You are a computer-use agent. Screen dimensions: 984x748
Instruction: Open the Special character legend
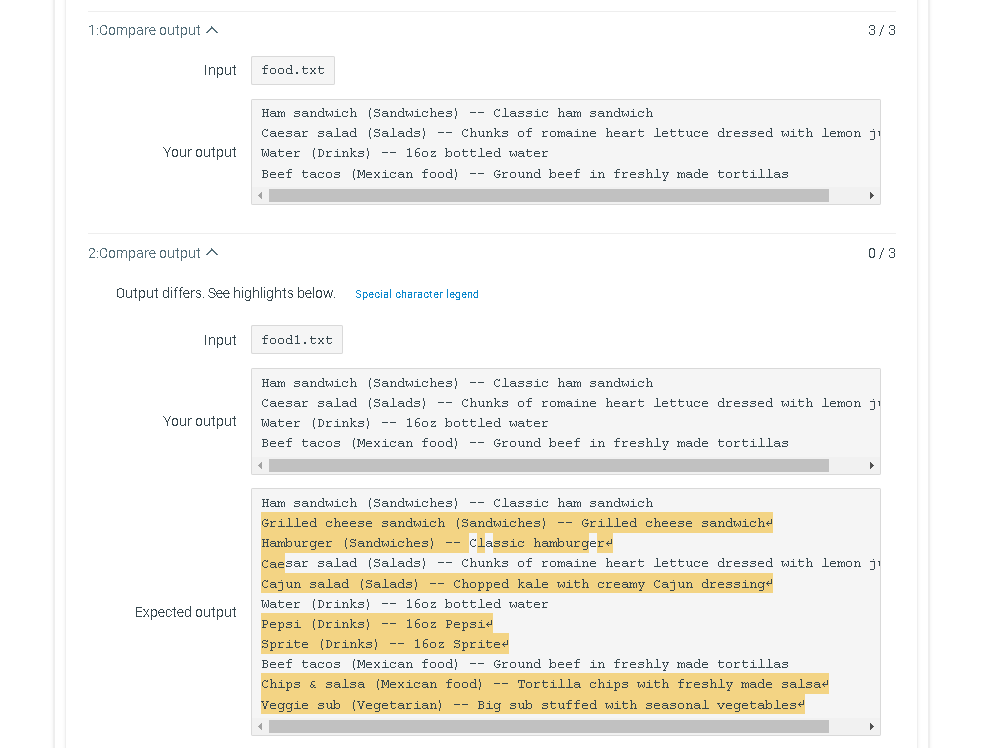tap(416, 294)
